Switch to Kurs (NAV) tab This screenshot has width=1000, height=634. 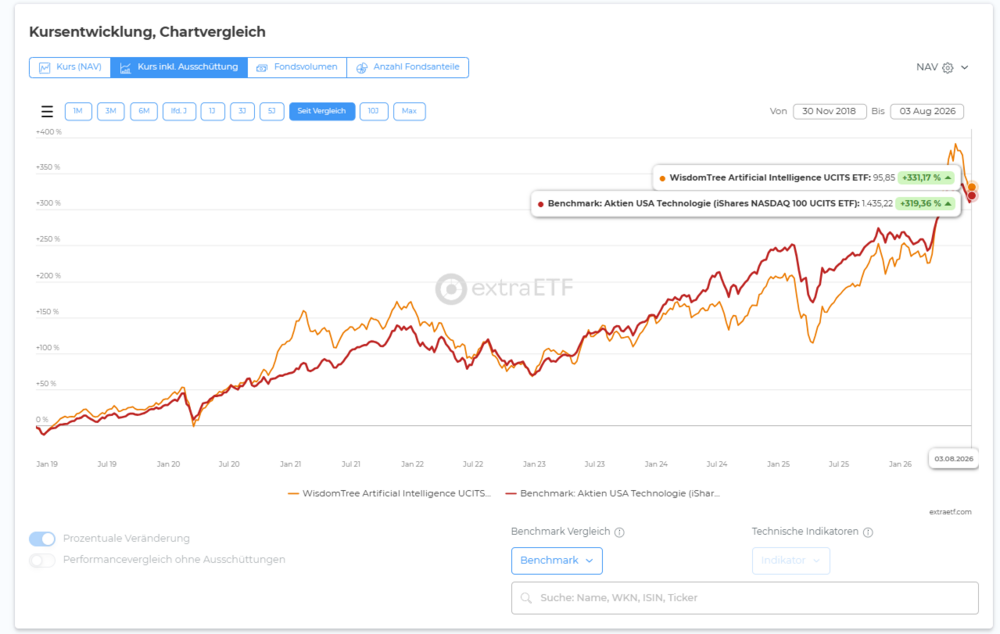coord(70,67)
